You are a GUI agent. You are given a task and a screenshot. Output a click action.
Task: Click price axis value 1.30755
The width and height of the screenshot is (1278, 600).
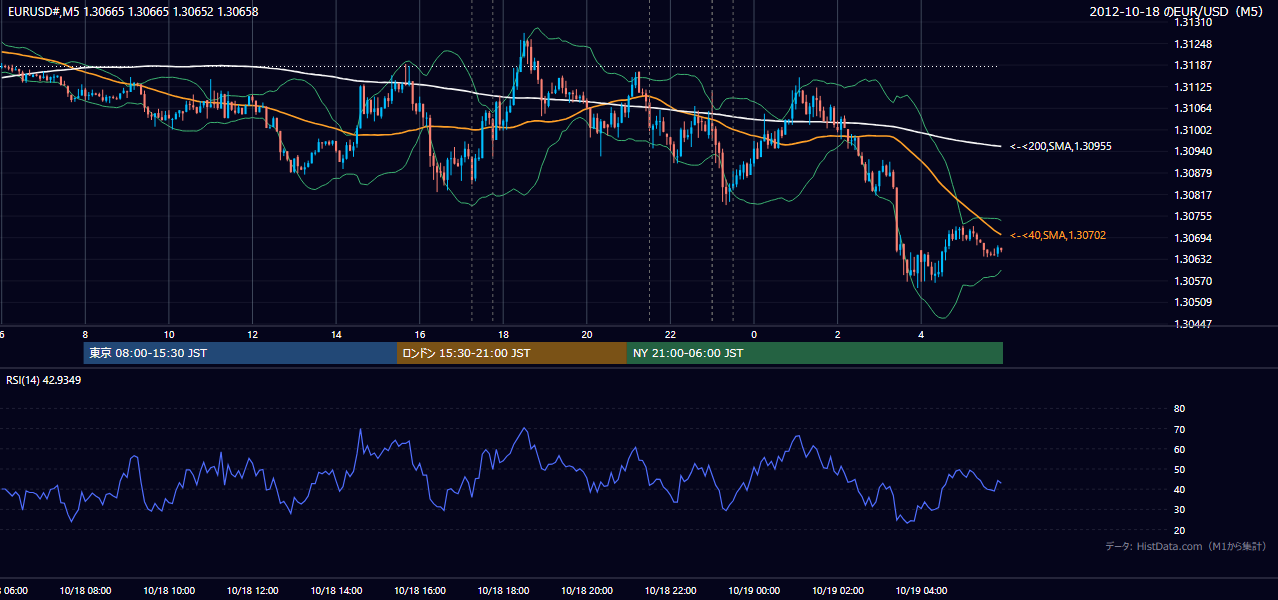coord(1193,216)
